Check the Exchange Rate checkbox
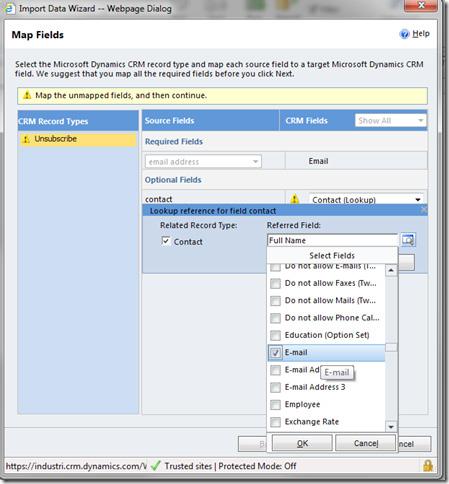449x484 pixels. 275,422
